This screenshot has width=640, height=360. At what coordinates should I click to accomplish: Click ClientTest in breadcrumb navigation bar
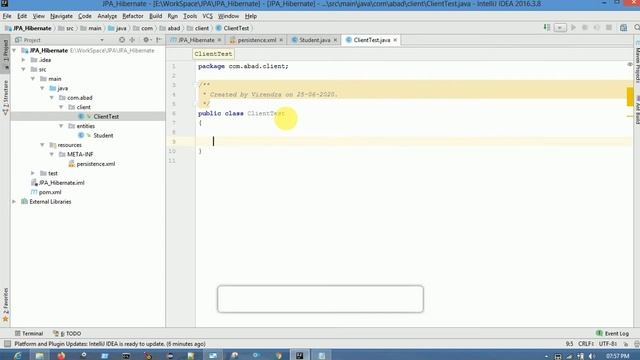[232, 28]
